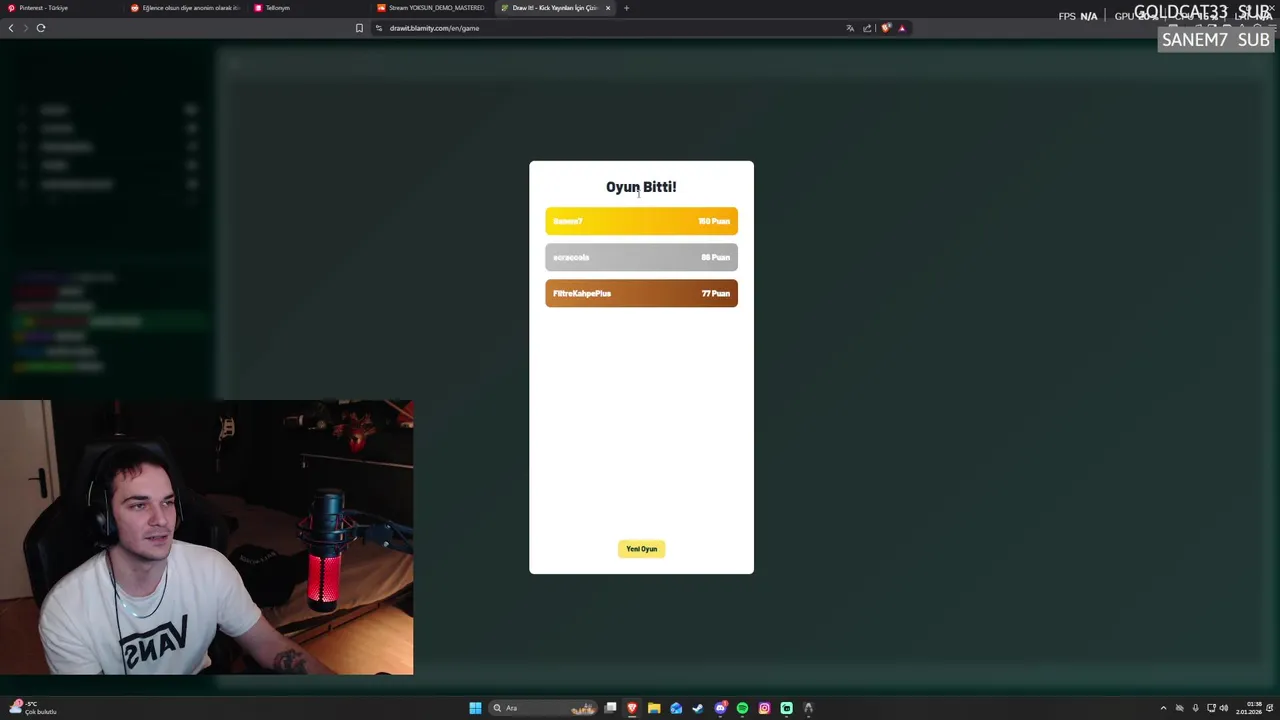1280x720 pixels.
Task: Select the second place 86 Puan row
Action: pyautogui.click(x=641, y=257)
